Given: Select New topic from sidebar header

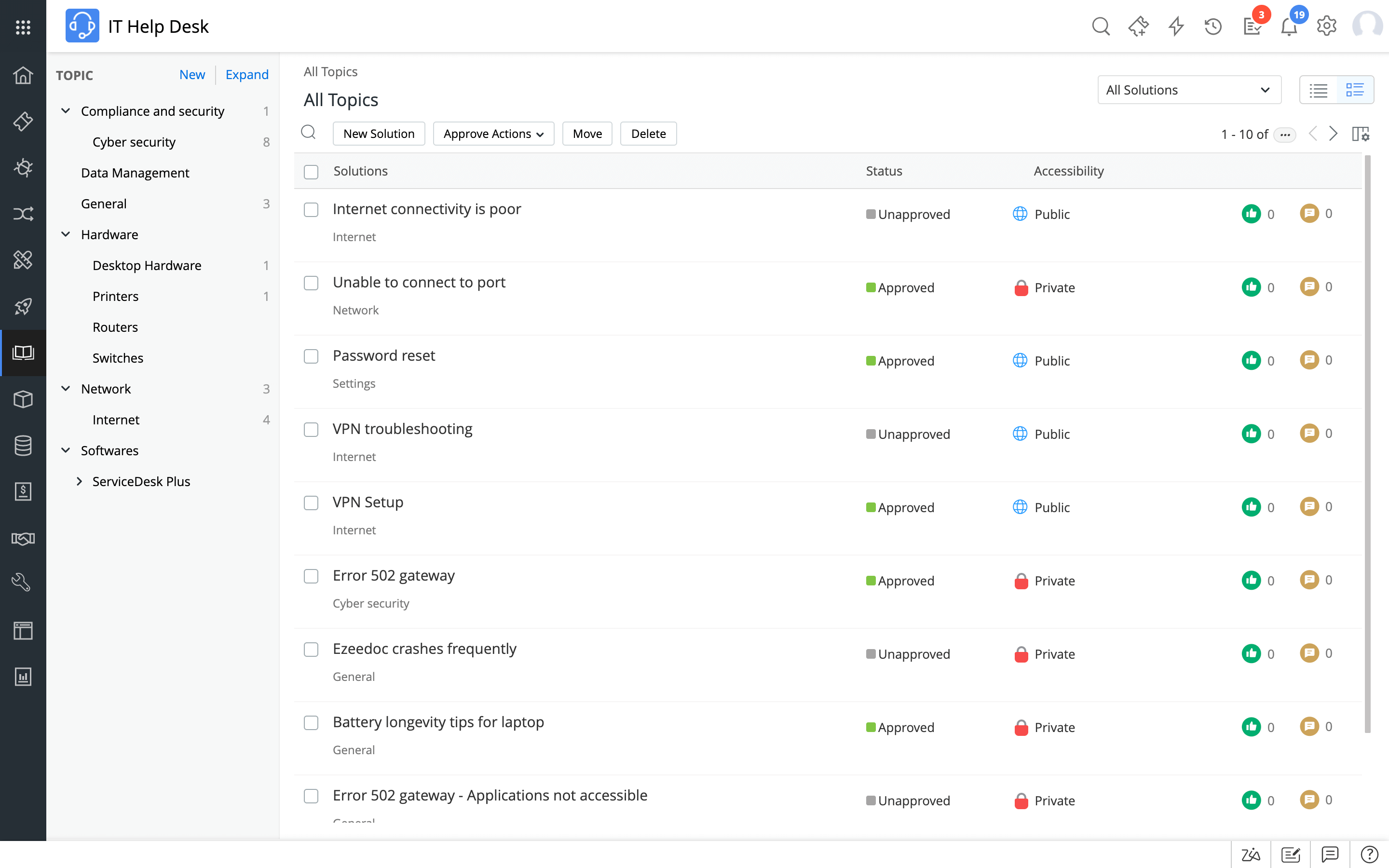Looking at the screenshot, I should [x=192, y=74].
